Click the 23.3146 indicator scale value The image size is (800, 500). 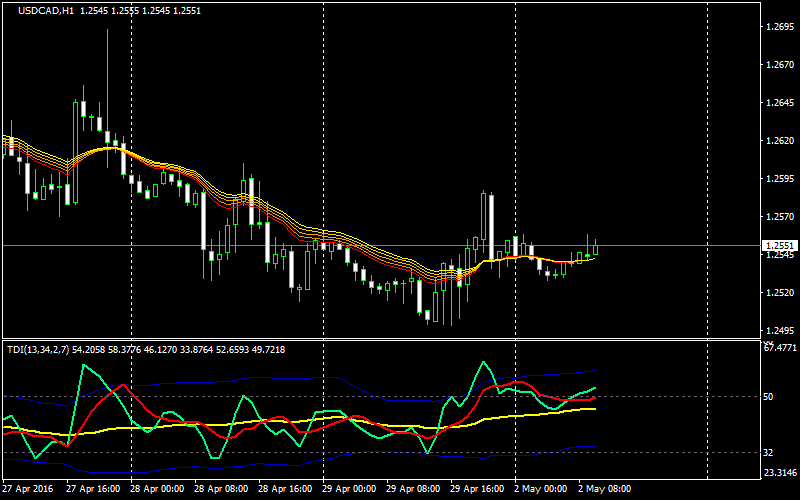pyautogui.click(x=780, y=472)
